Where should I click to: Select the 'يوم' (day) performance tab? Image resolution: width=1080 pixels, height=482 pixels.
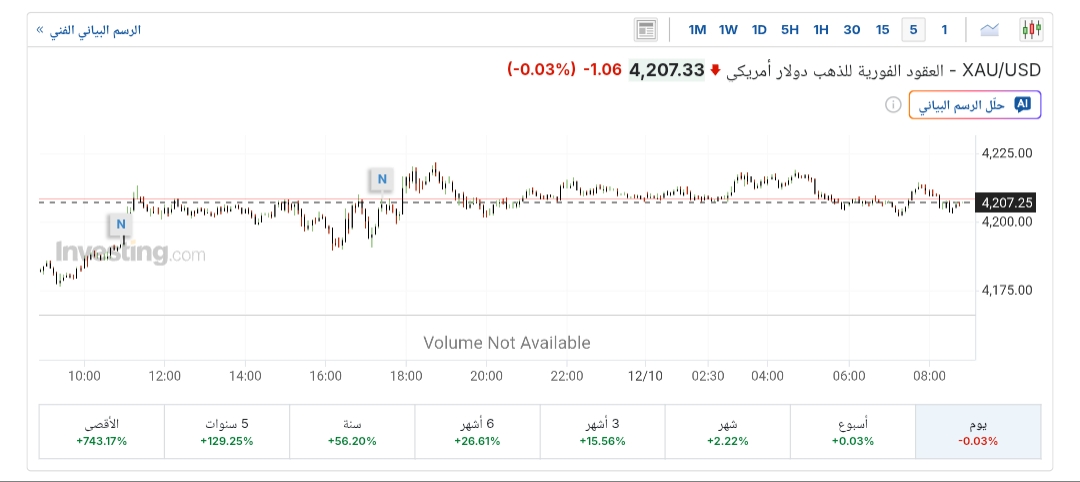tap(978, 432)
